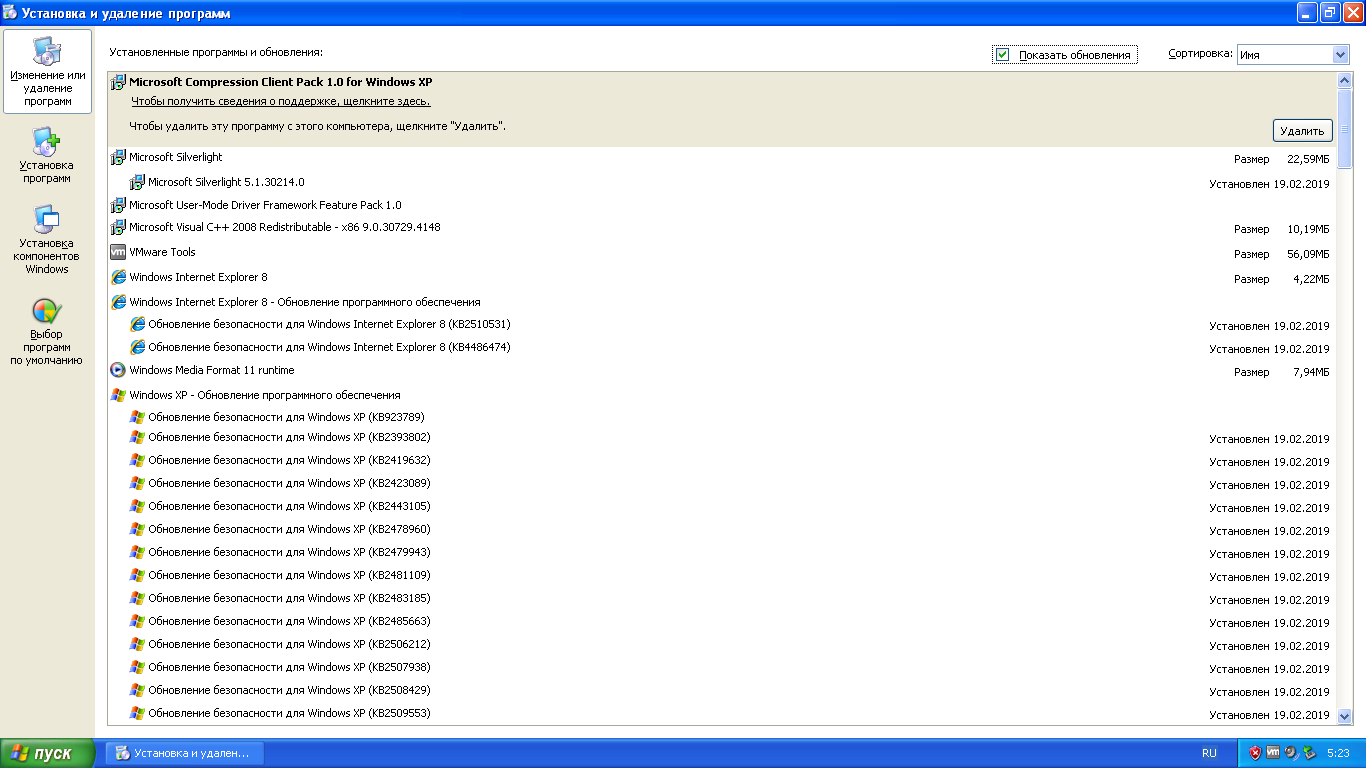Click the installer icon next to Microsoft Silverlight
This screenshot has width=1366, height=768.
[118, 157]
